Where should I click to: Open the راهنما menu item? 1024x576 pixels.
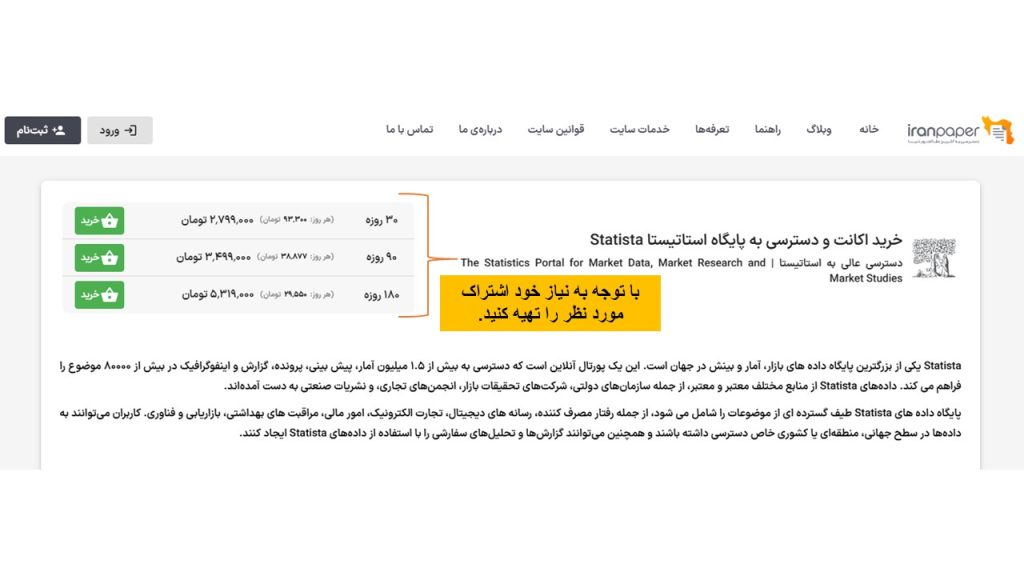pos(767,129)
